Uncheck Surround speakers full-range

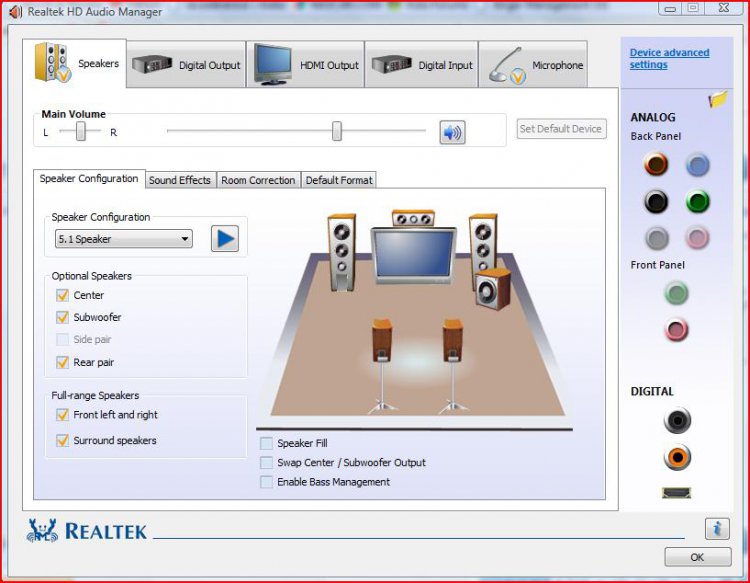coord(63,440)
